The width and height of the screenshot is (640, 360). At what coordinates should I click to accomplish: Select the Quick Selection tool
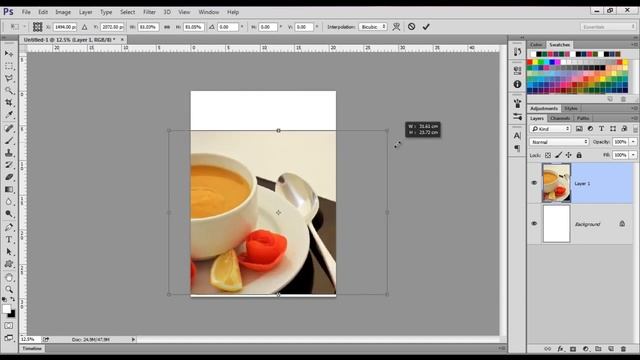(x=9, y=90)
